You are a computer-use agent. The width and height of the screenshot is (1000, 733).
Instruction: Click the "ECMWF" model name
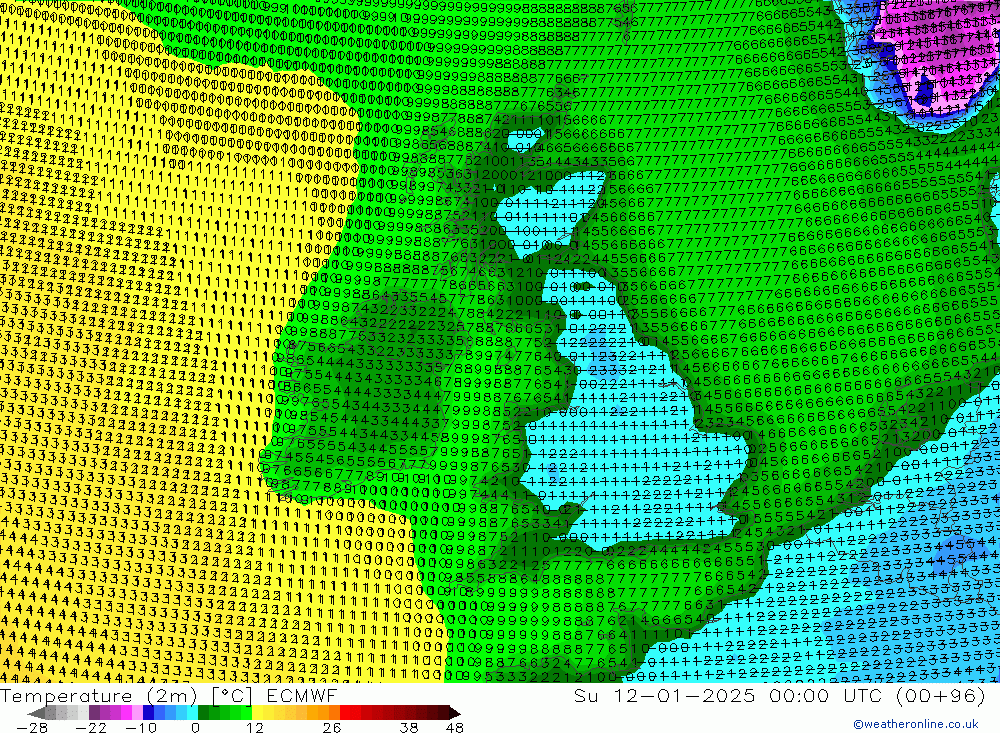point(302,696)
